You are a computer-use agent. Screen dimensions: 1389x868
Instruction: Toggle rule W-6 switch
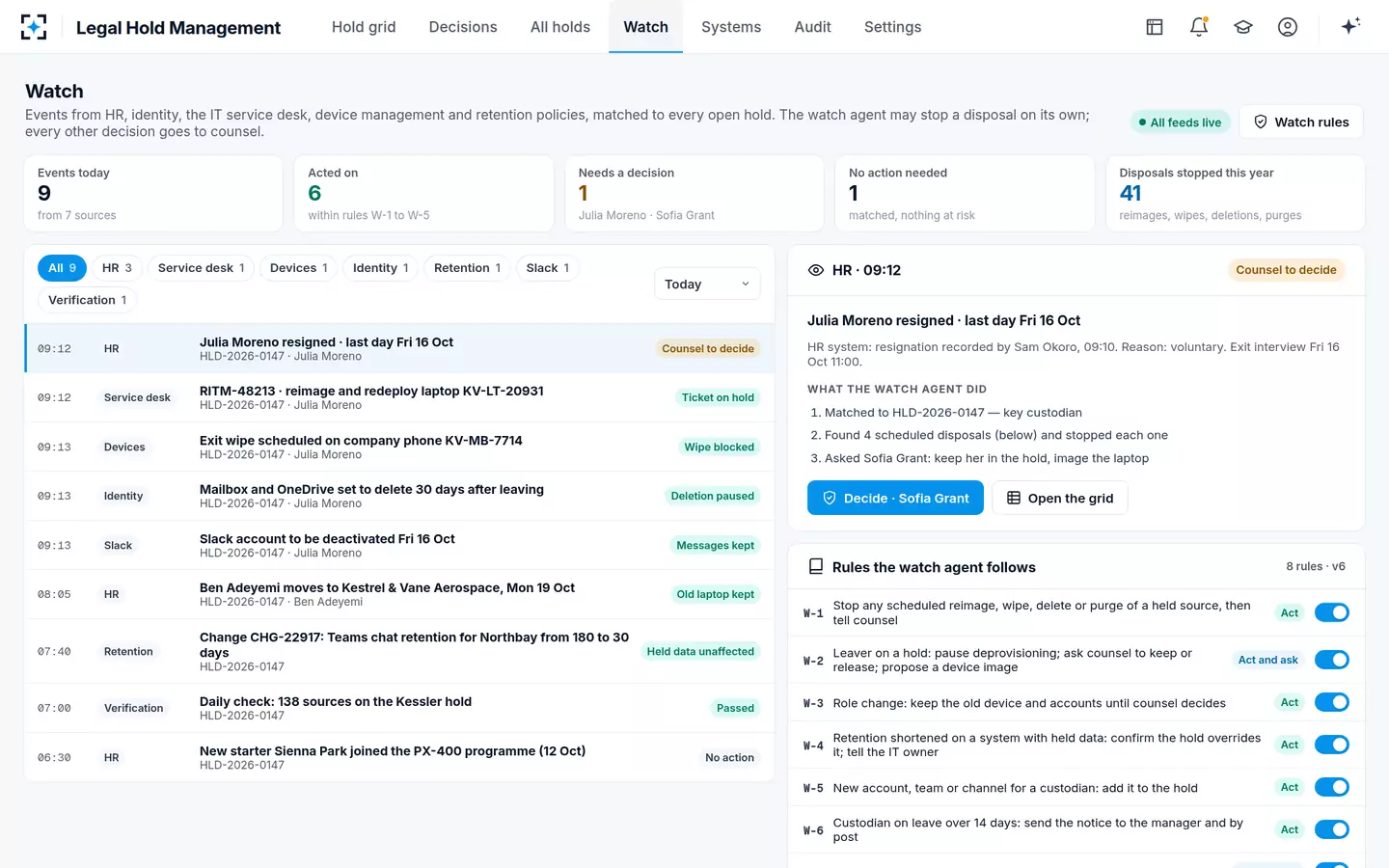(x=1332, y=829)
